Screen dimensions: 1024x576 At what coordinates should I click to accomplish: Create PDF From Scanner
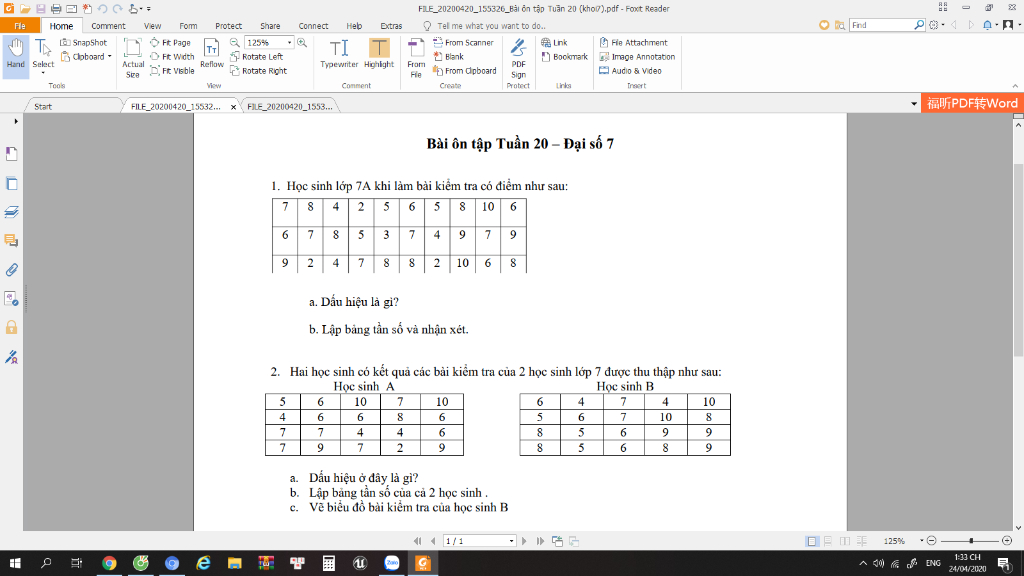[x=464, y=42]
